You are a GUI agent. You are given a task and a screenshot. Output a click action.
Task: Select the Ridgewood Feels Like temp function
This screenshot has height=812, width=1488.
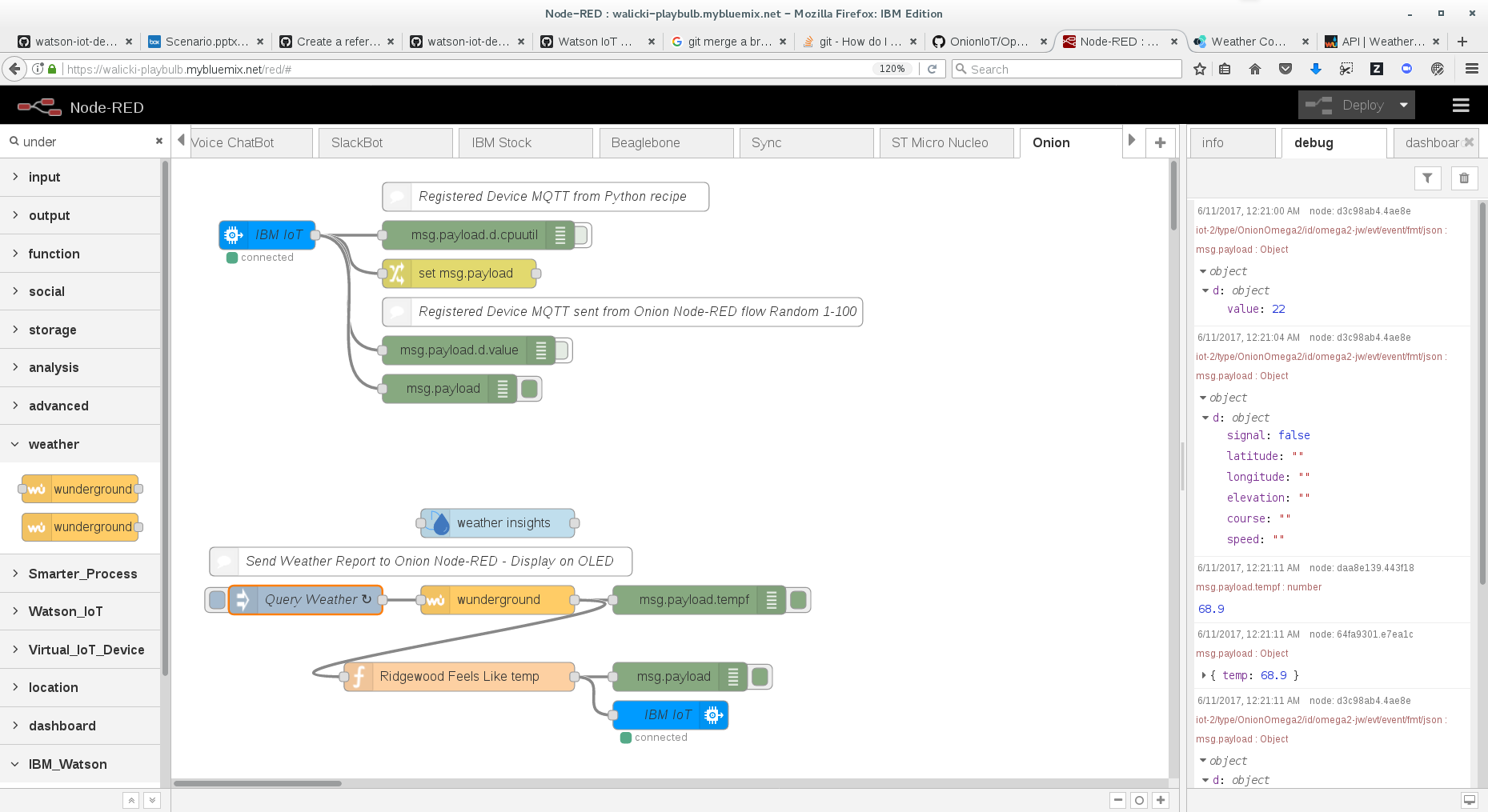(x=459, y=677)
